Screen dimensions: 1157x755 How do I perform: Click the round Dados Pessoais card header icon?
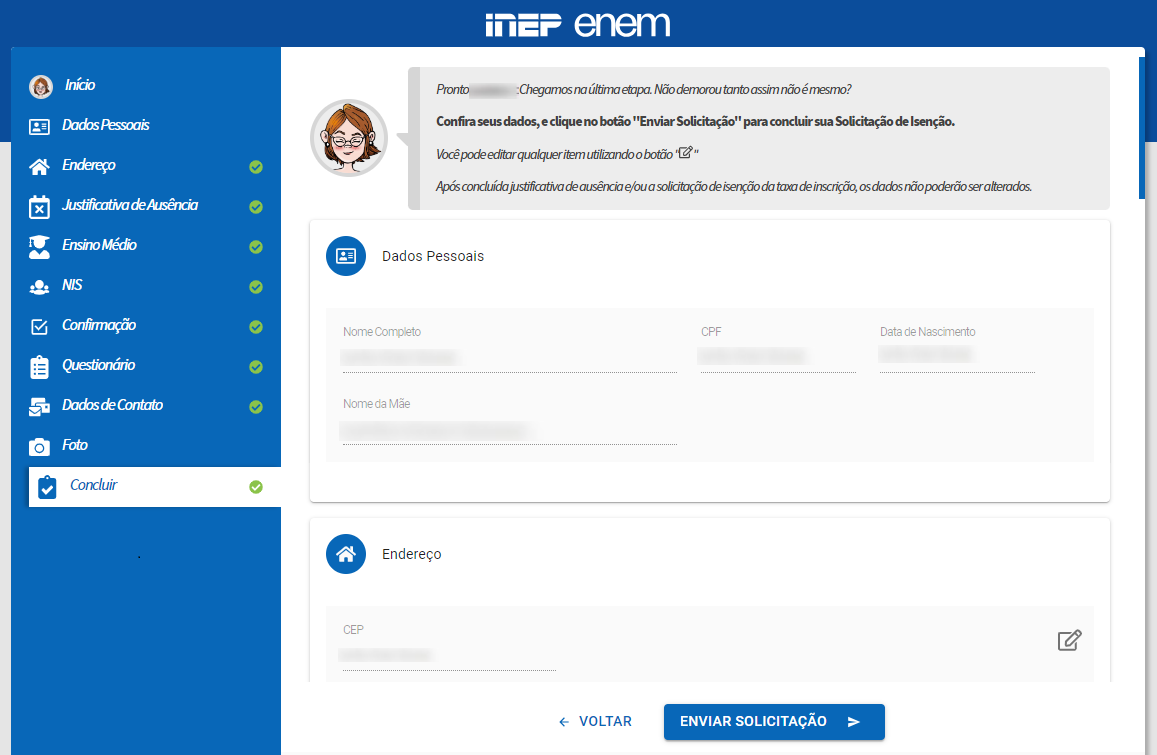(x=346, y=256)
